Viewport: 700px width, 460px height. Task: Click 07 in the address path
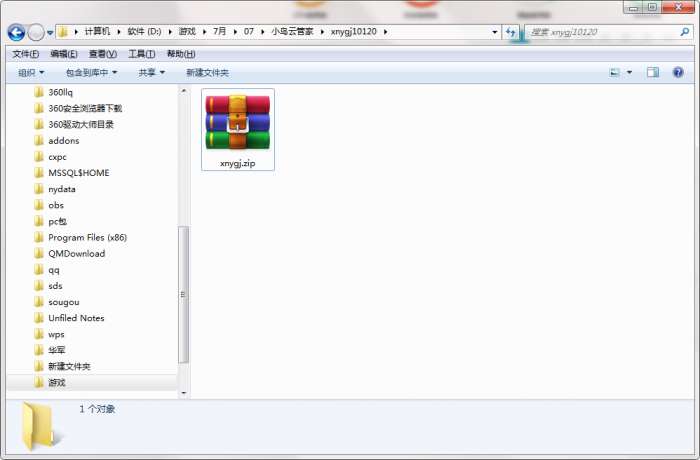249,32
